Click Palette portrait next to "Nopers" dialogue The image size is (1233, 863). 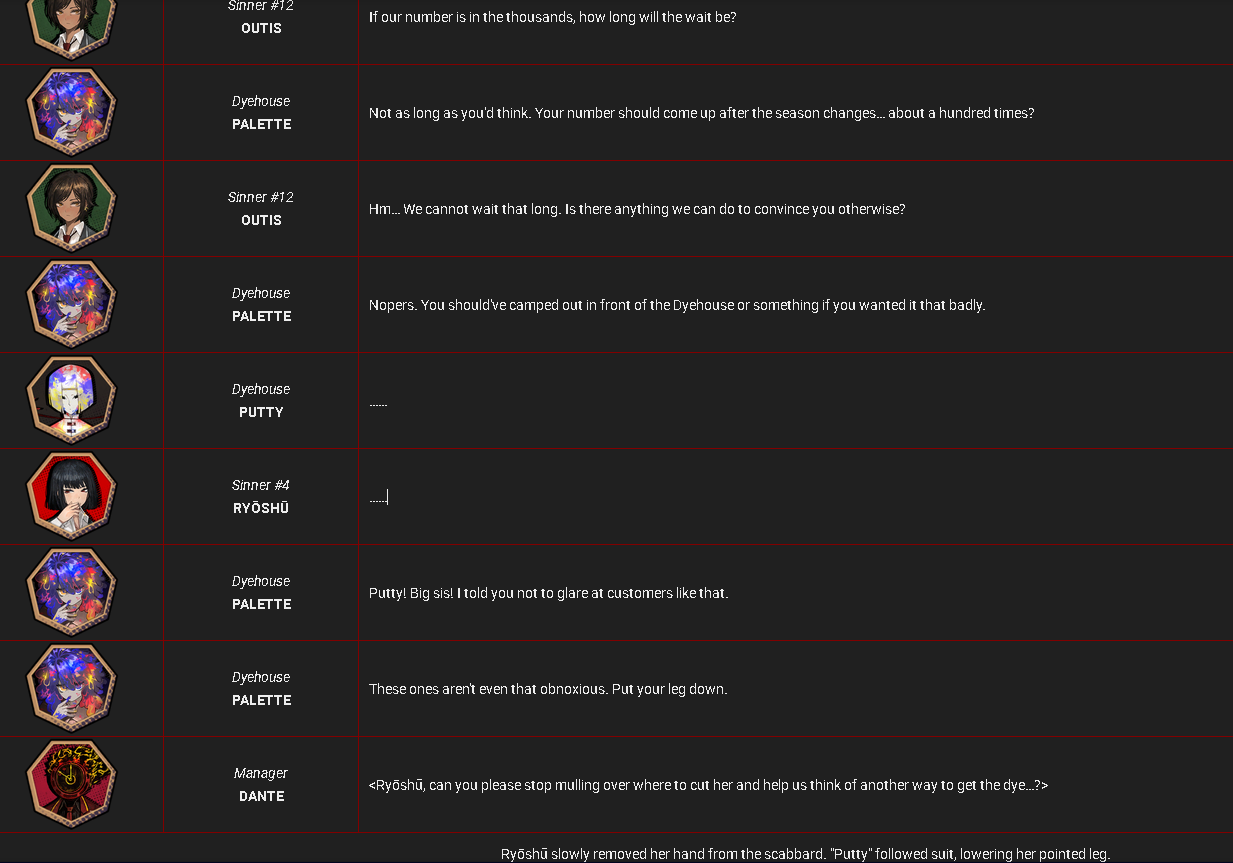pos(71,305)
